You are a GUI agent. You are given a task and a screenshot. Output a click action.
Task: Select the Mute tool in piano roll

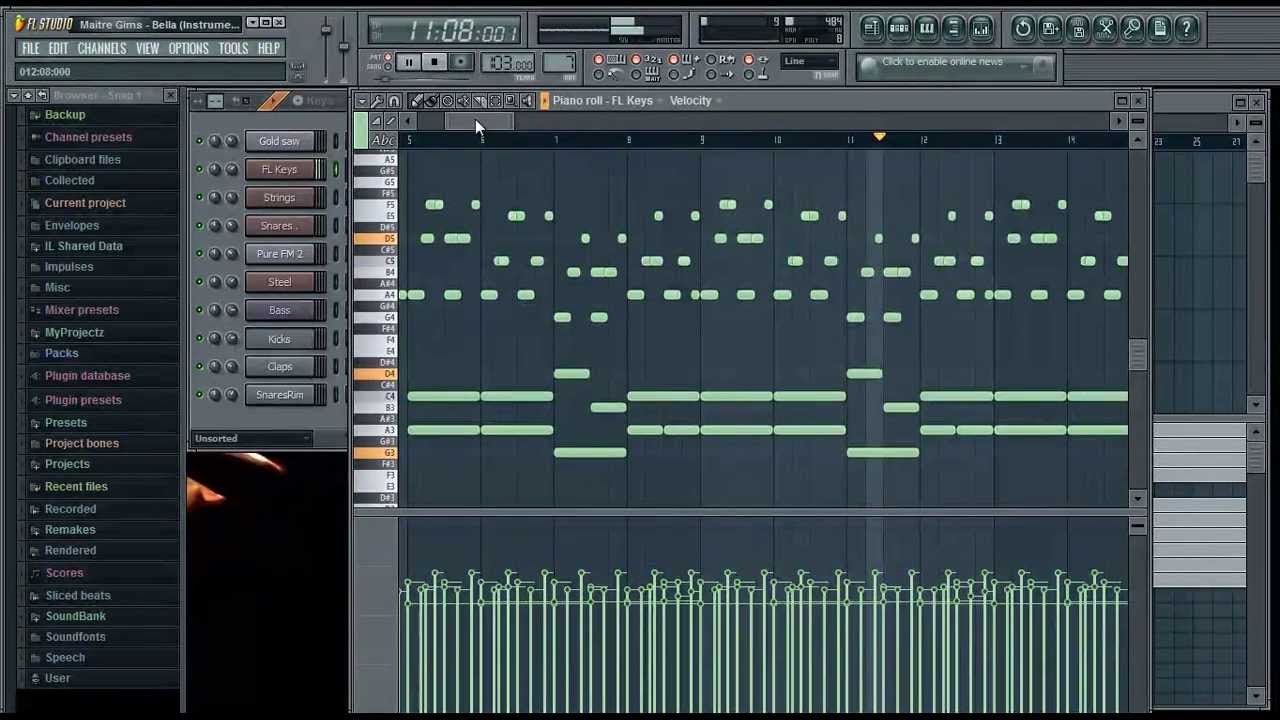[463, 100]
